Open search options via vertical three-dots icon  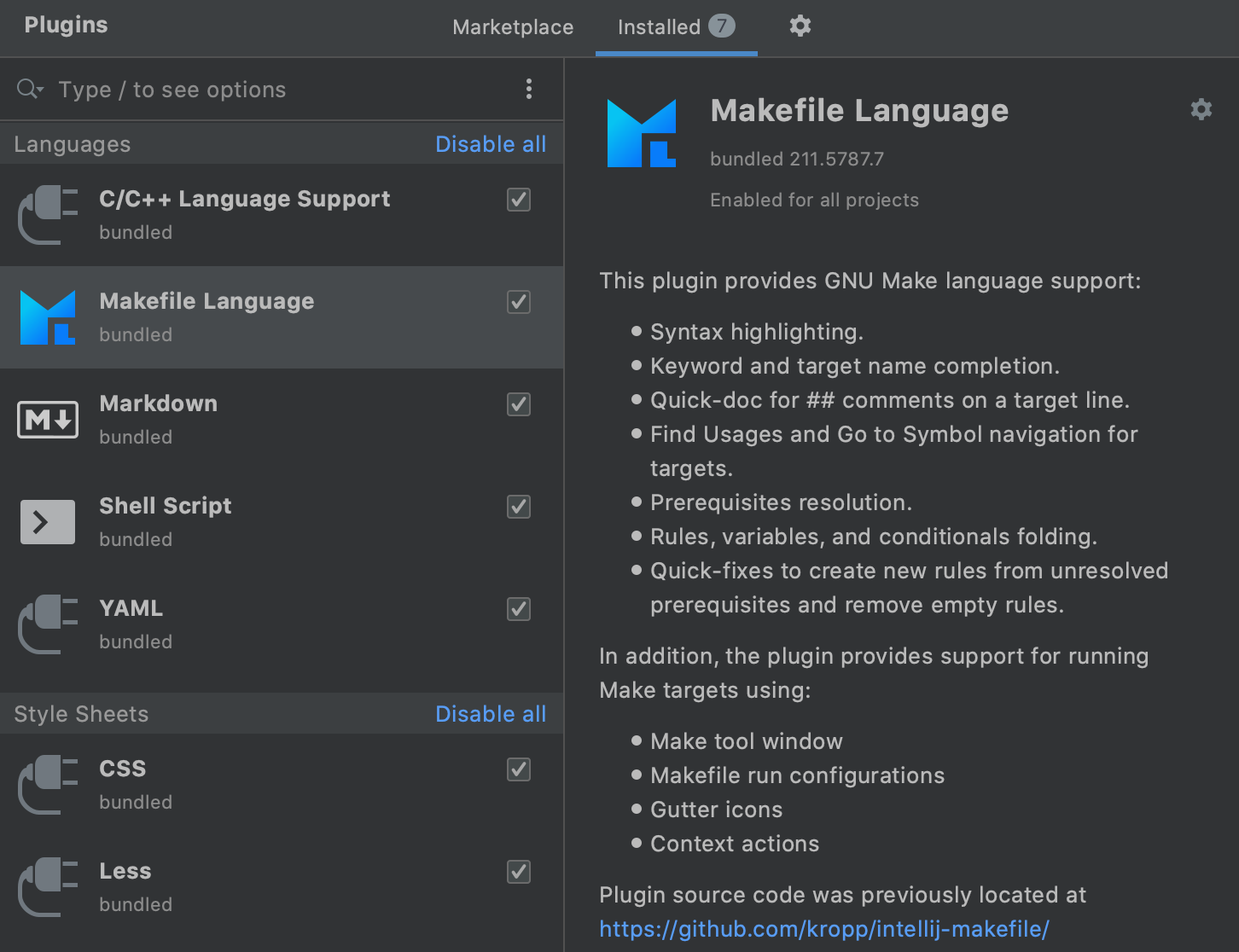(x=529, y=89)
